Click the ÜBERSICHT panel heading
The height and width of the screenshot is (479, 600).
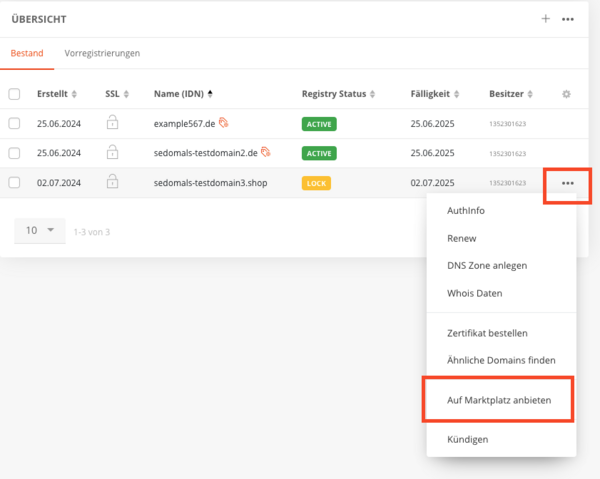click(x=39, y=19)
